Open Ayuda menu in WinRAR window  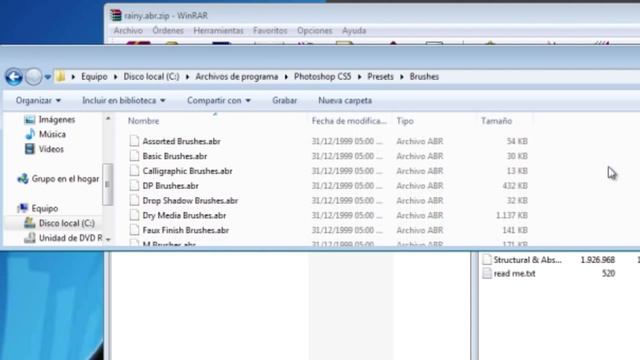tap(354, 31)
